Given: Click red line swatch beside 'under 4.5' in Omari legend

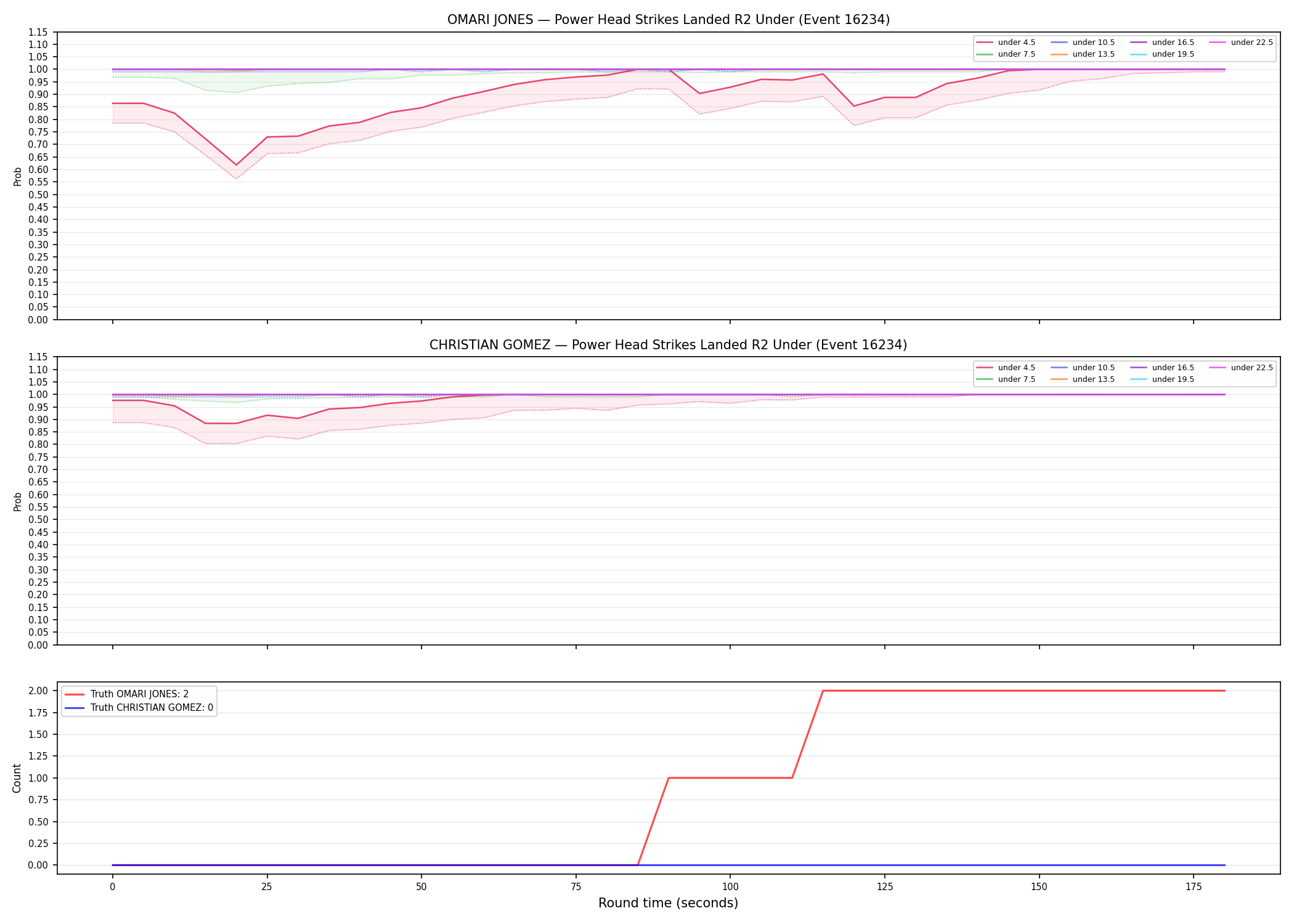Looking at the screenshot, I should tap(985, 43).
